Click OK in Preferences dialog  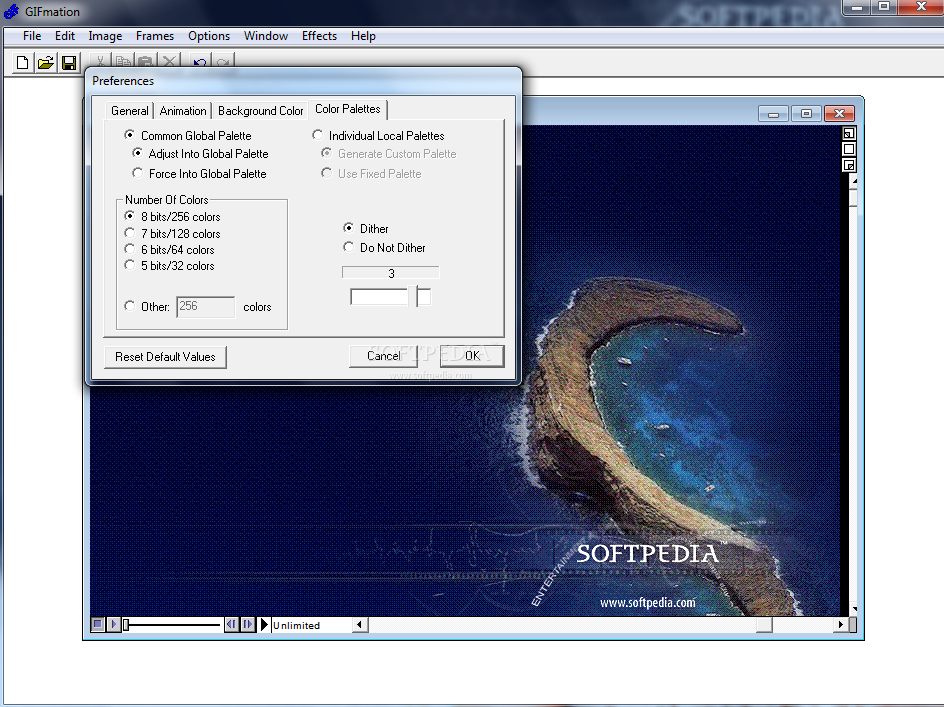point(472,356)
